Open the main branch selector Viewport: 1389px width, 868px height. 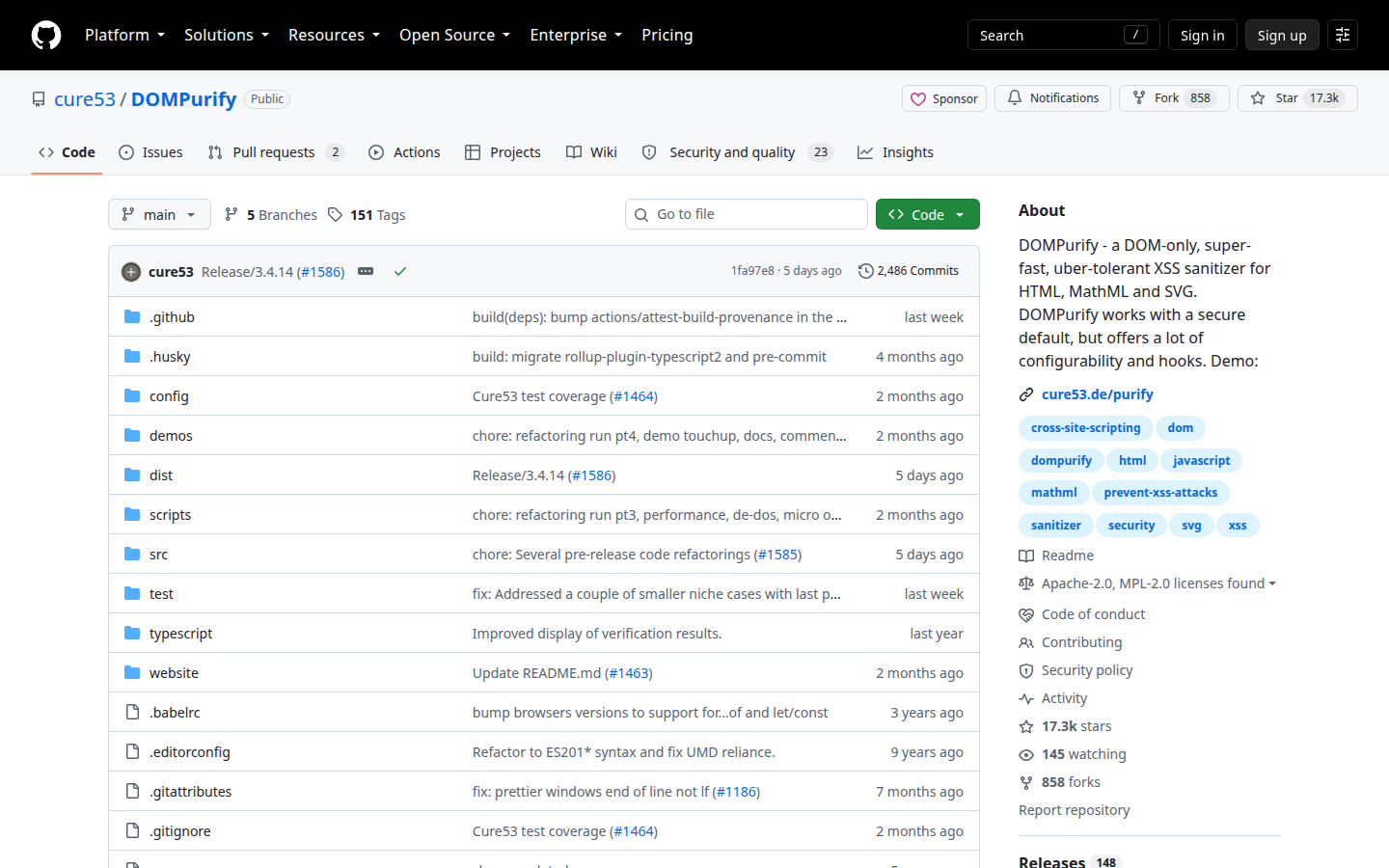tap(159, 214)
